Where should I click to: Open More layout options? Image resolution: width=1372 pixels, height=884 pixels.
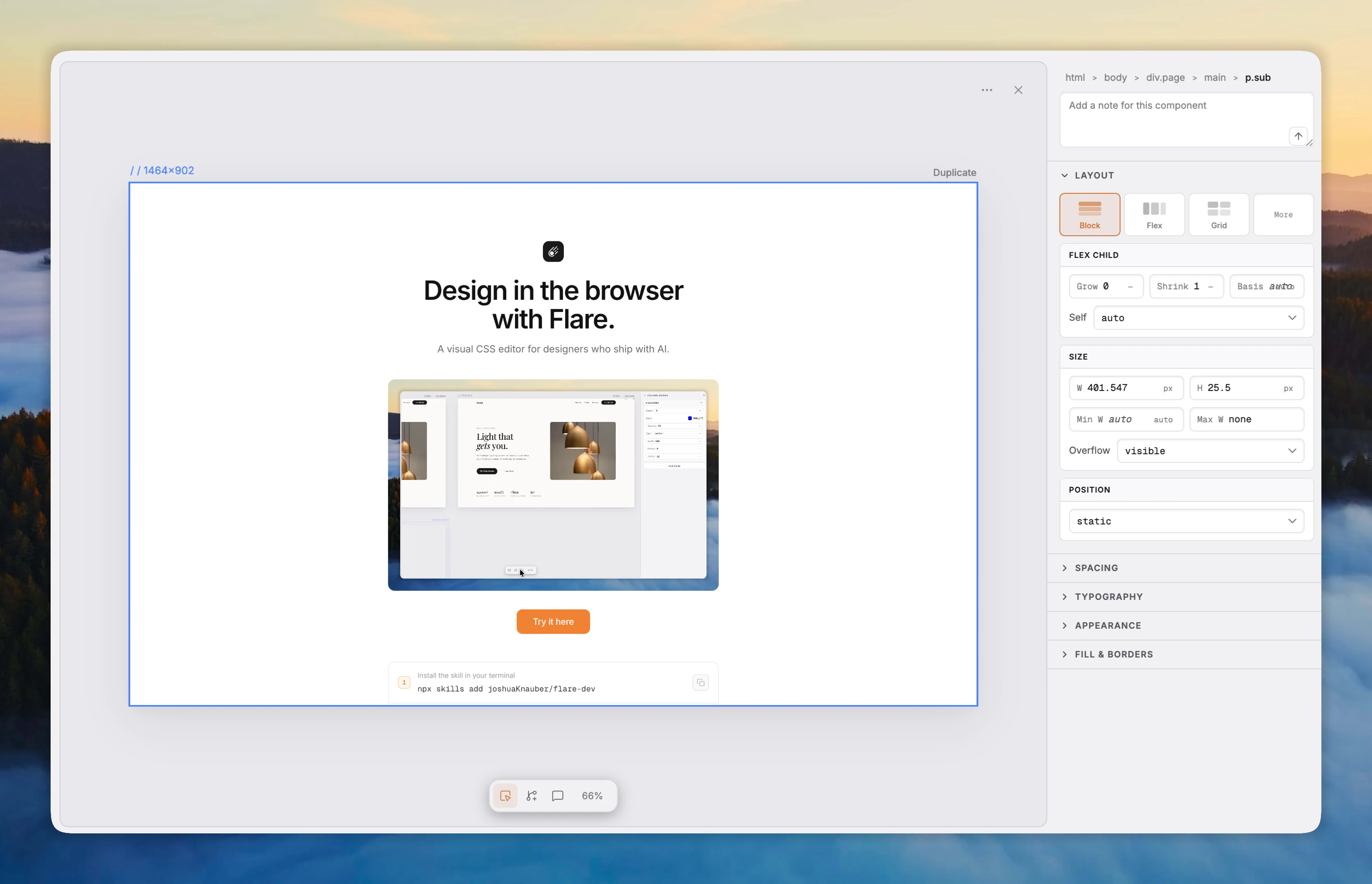[x=1283, y=214]
